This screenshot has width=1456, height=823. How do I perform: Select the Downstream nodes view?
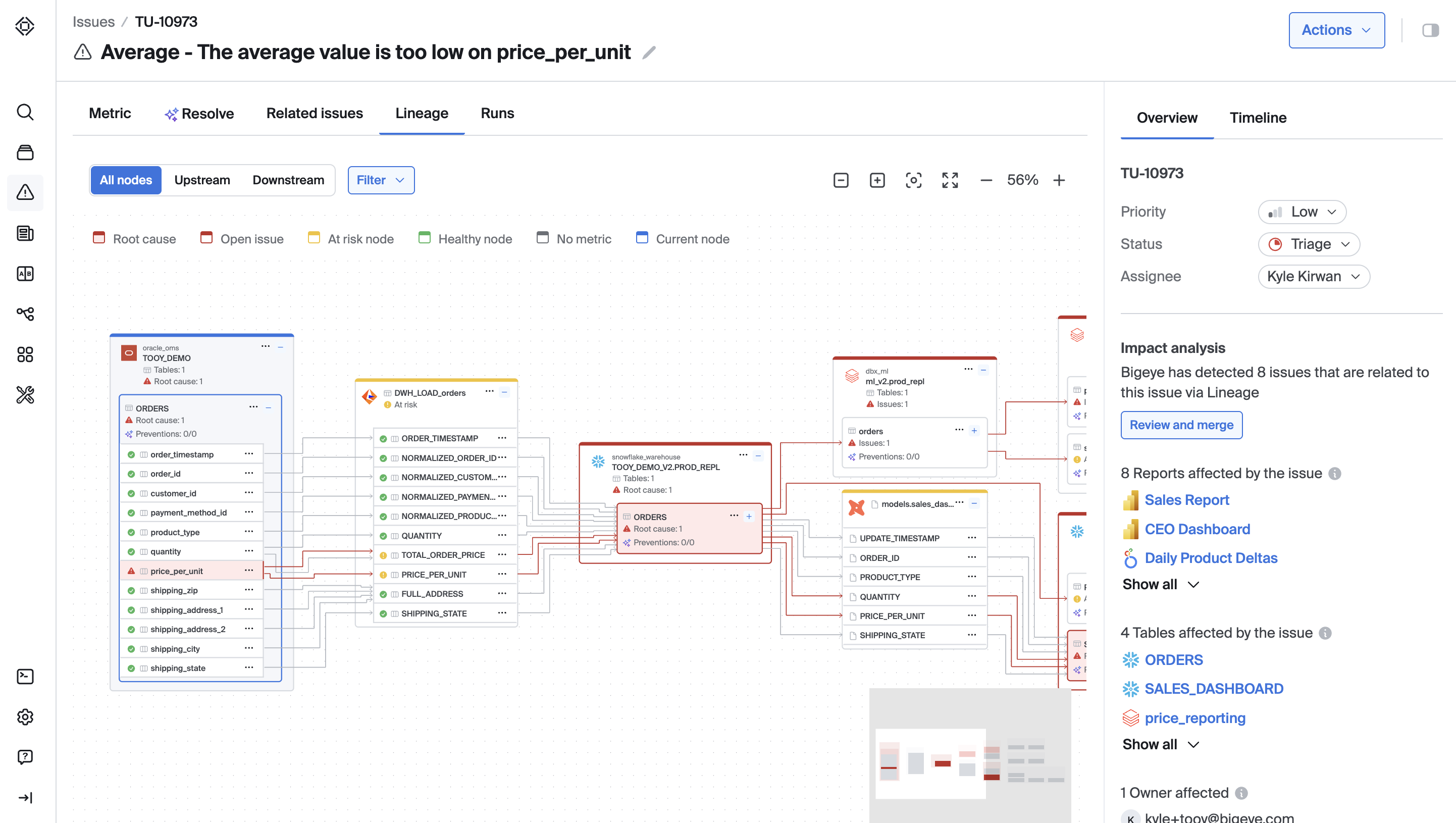(288, 180)
